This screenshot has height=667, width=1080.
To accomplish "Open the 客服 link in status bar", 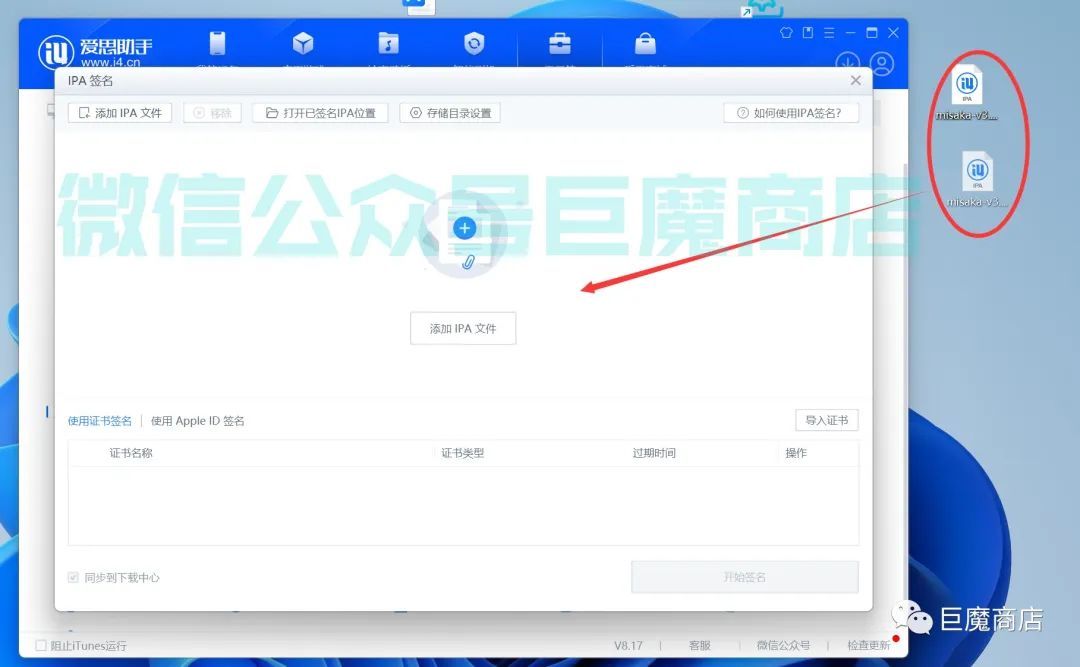I will coord(700,645).
